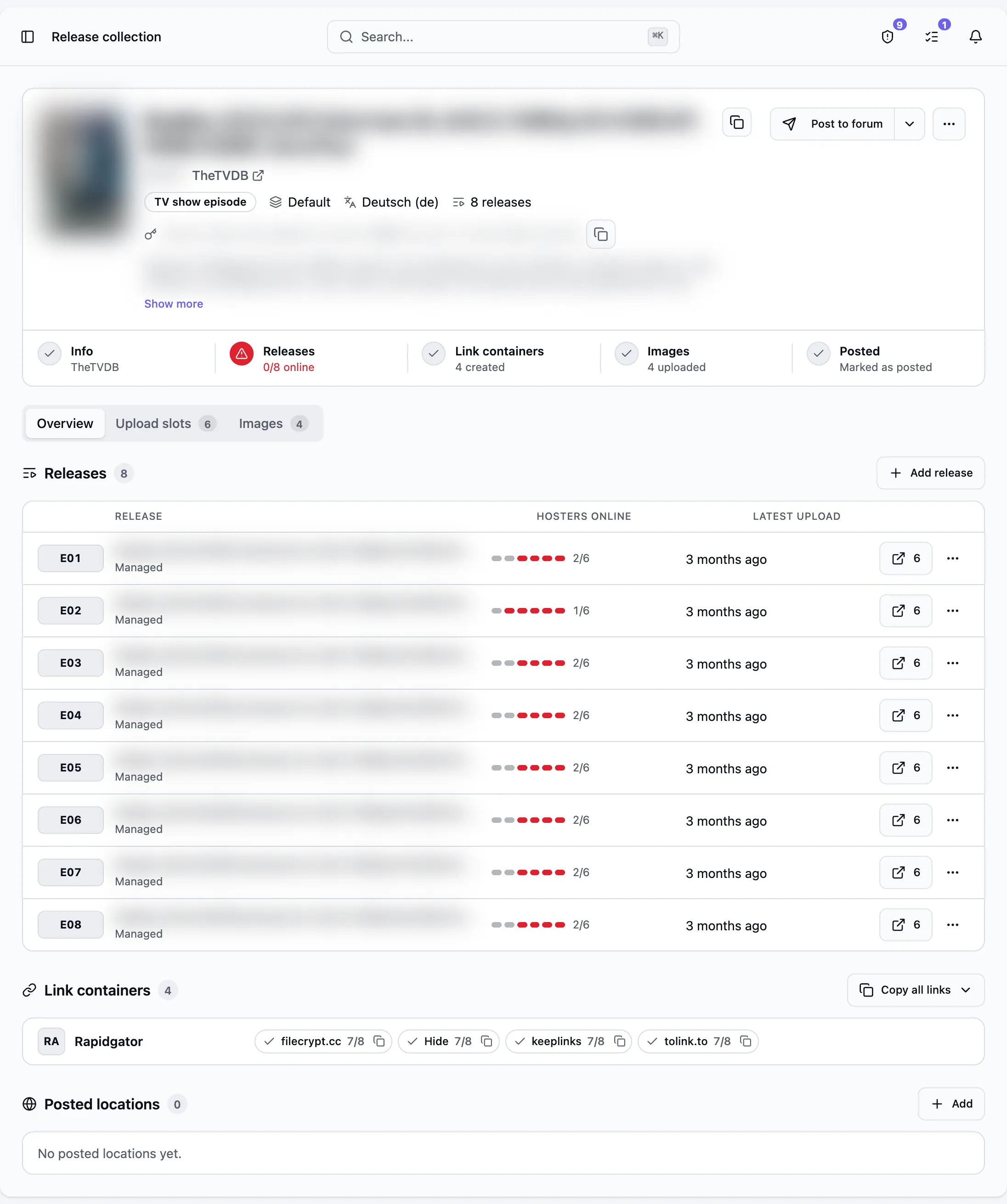The height and width of the screenshot is (1204, 1007).
Task: Select the E07 episode badge
Action: [71, 872]
